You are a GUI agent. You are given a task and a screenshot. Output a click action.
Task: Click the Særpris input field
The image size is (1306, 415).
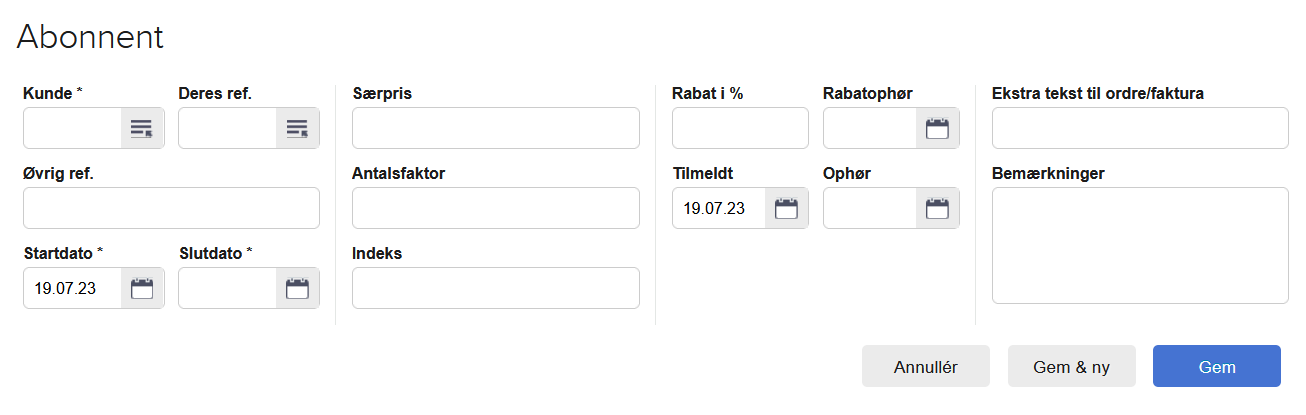coord(495,128)
